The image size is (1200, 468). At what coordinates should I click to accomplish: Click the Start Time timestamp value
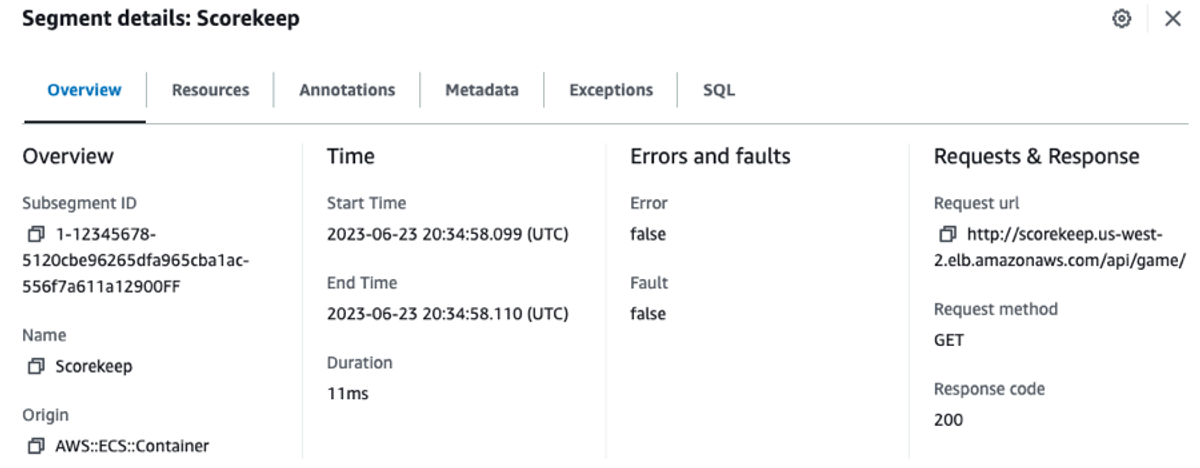[x=447, y=235]
